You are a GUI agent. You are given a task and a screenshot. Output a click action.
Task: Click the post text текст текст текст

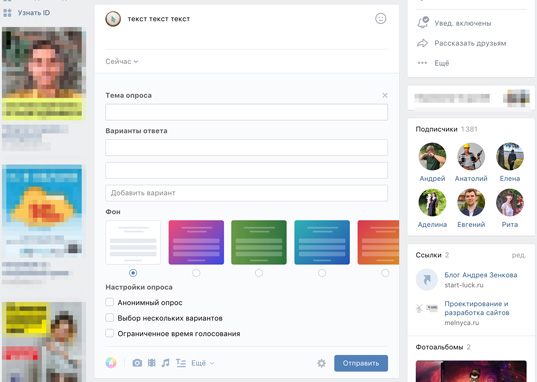[159, 19]
